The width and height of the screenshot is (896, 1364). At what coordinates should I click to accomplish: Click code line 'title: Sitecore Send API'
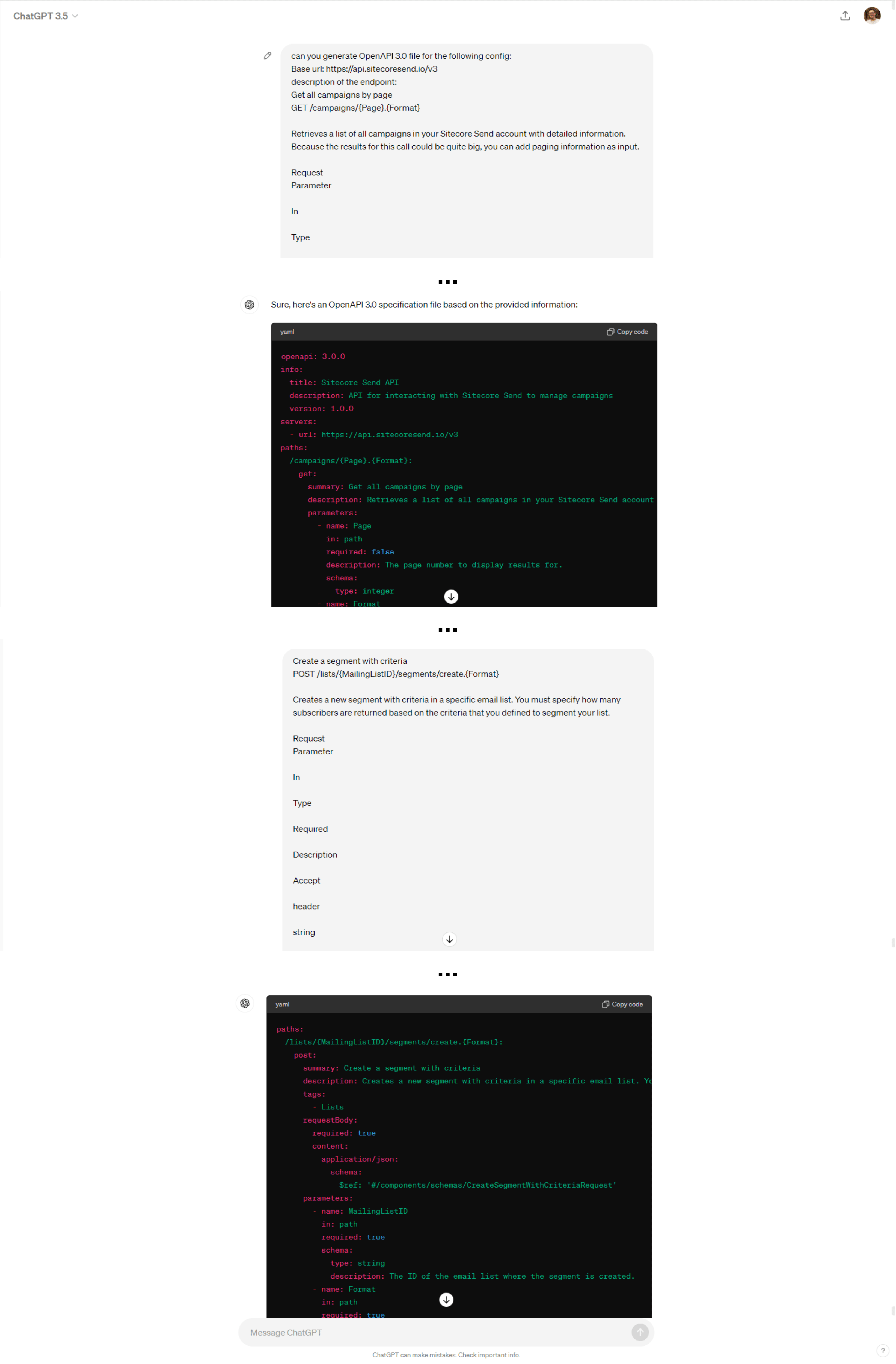tap(344, 382)
